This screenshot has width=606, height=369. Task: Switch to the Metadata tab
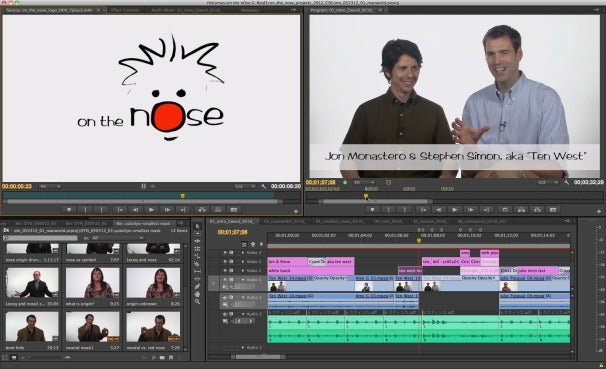[x=249, y=10]
